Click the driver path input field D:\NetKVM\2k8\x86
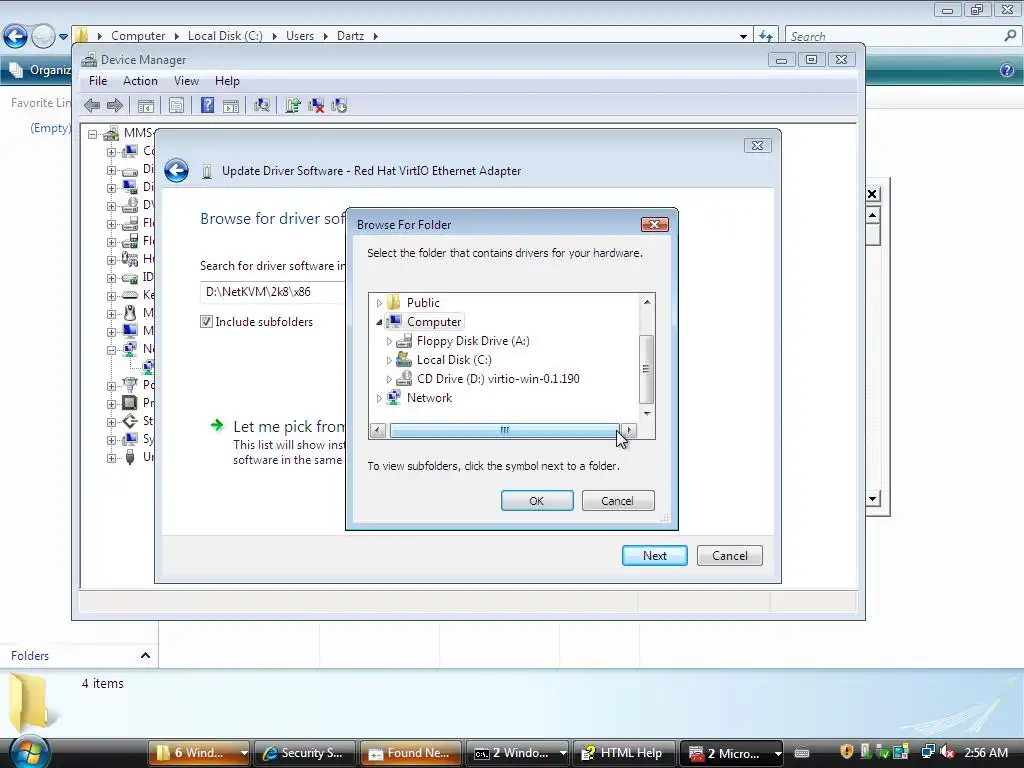Image resolution: width=1024 pixels, height=768 pixels. [x=273, y=292]
